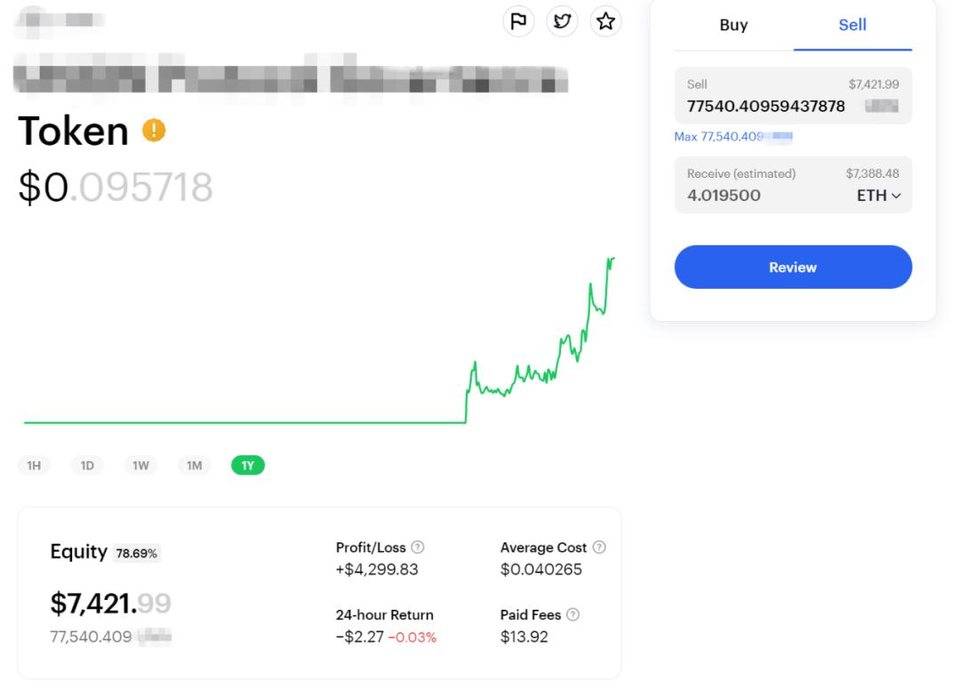Select the 1Y timeframe pill
The height and width of the screenshot is (696, 960).
(x=247, y=465)
